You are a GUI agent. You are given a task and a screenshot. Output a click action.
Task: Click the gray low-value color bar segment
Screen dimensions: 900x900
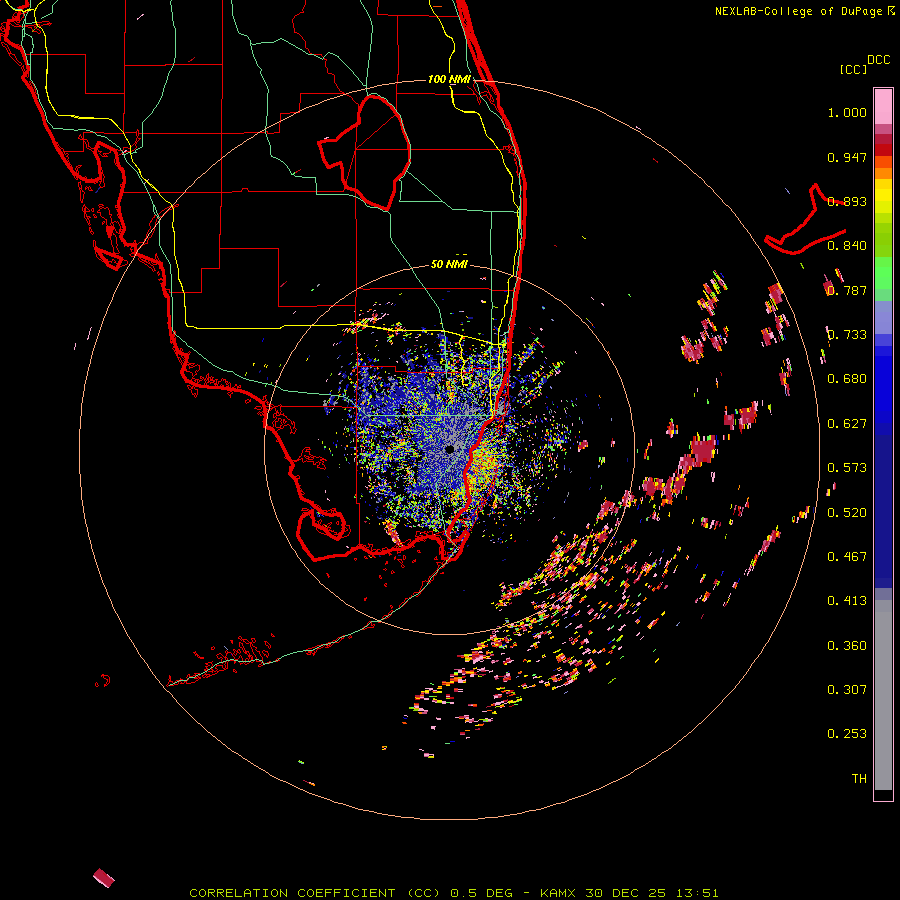pos(883,695)
